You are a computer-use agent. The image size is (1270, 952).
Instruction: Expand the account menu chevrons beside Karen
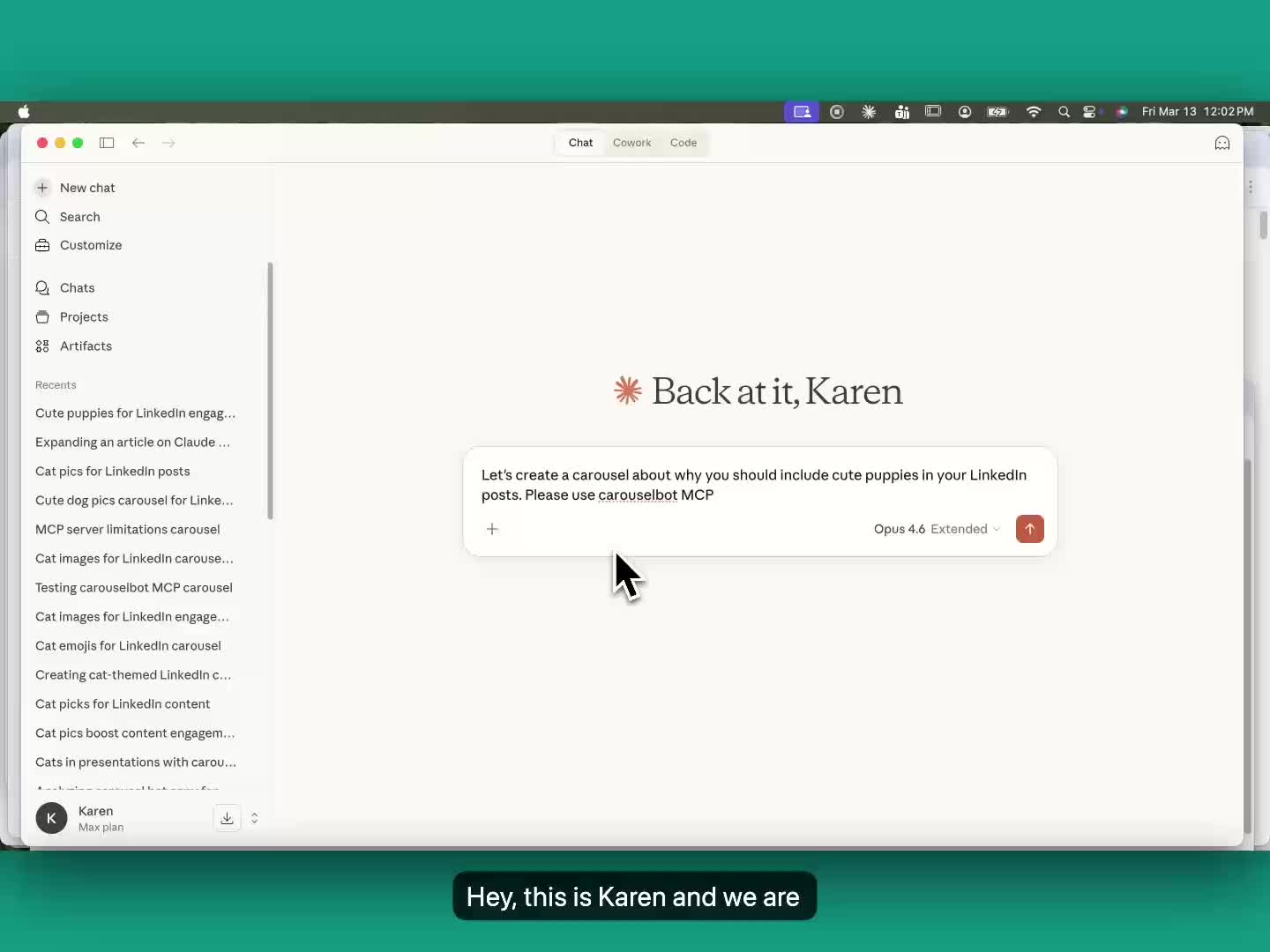pos(255,819)
